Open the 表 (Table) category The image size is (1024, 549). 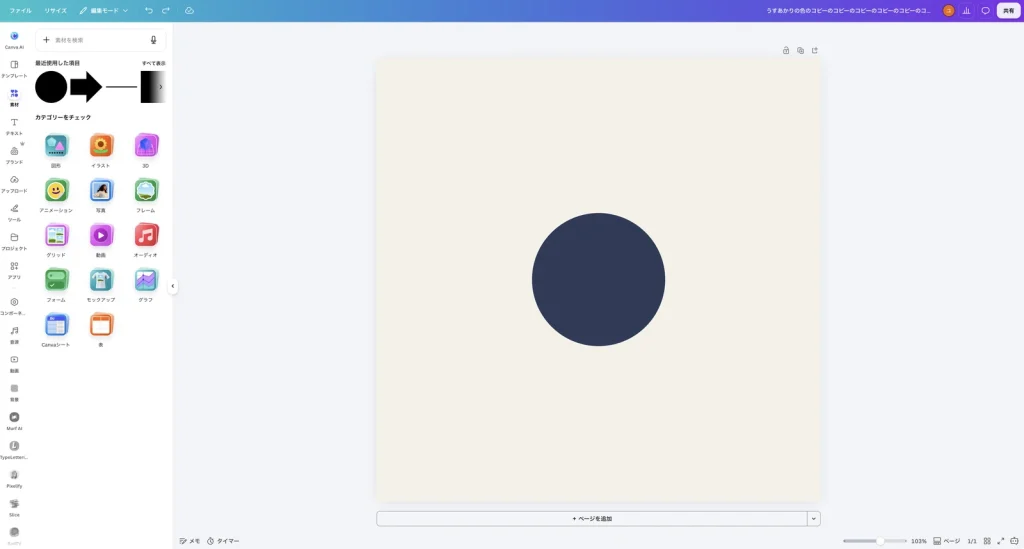pos(101,329)
